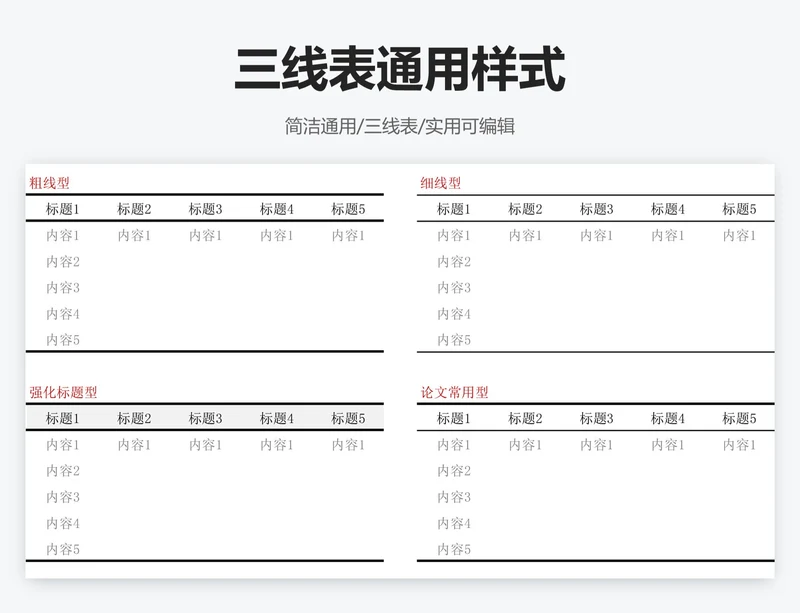
Task: Click 内容4 in the 强化标题型 table
Action: point(63,523)
